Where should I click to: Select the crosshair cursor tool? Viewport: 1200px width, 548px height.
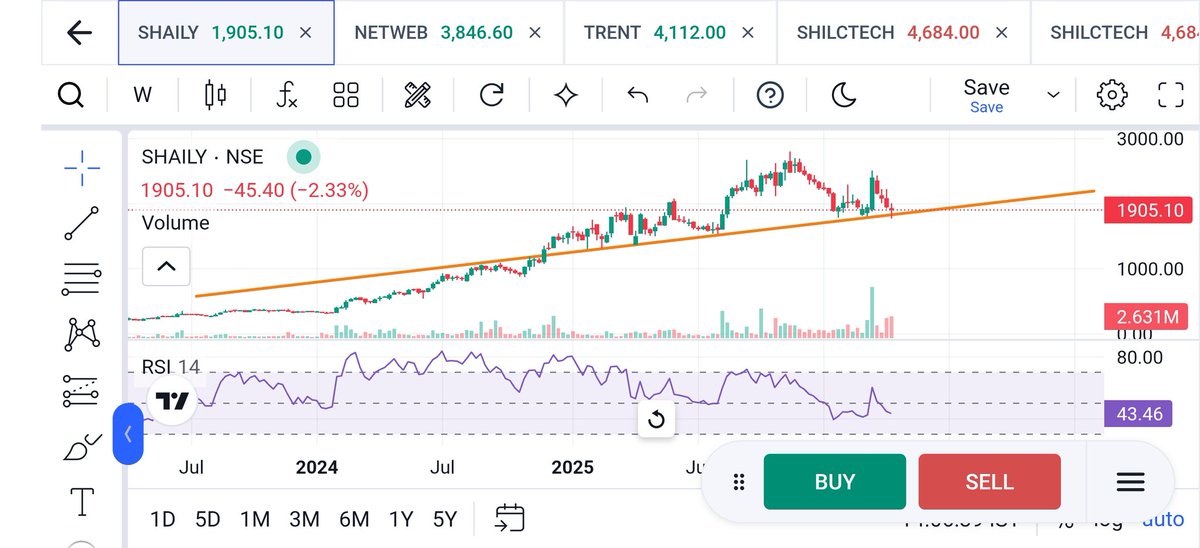click(x=81, y=168)
